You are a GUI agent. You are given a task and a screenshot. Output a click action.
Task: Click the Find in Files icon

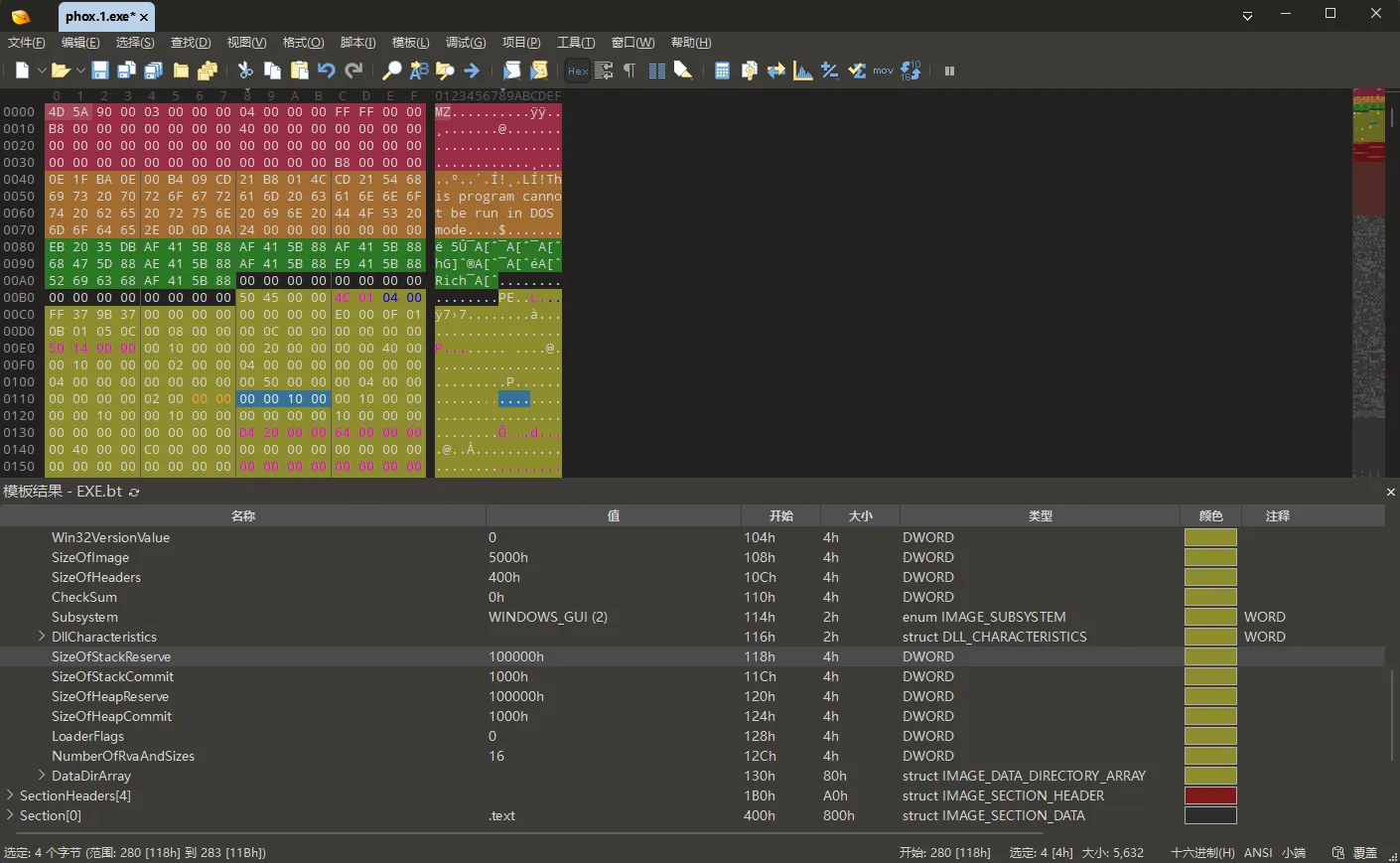pyautogui.click(x=445, y=71)
